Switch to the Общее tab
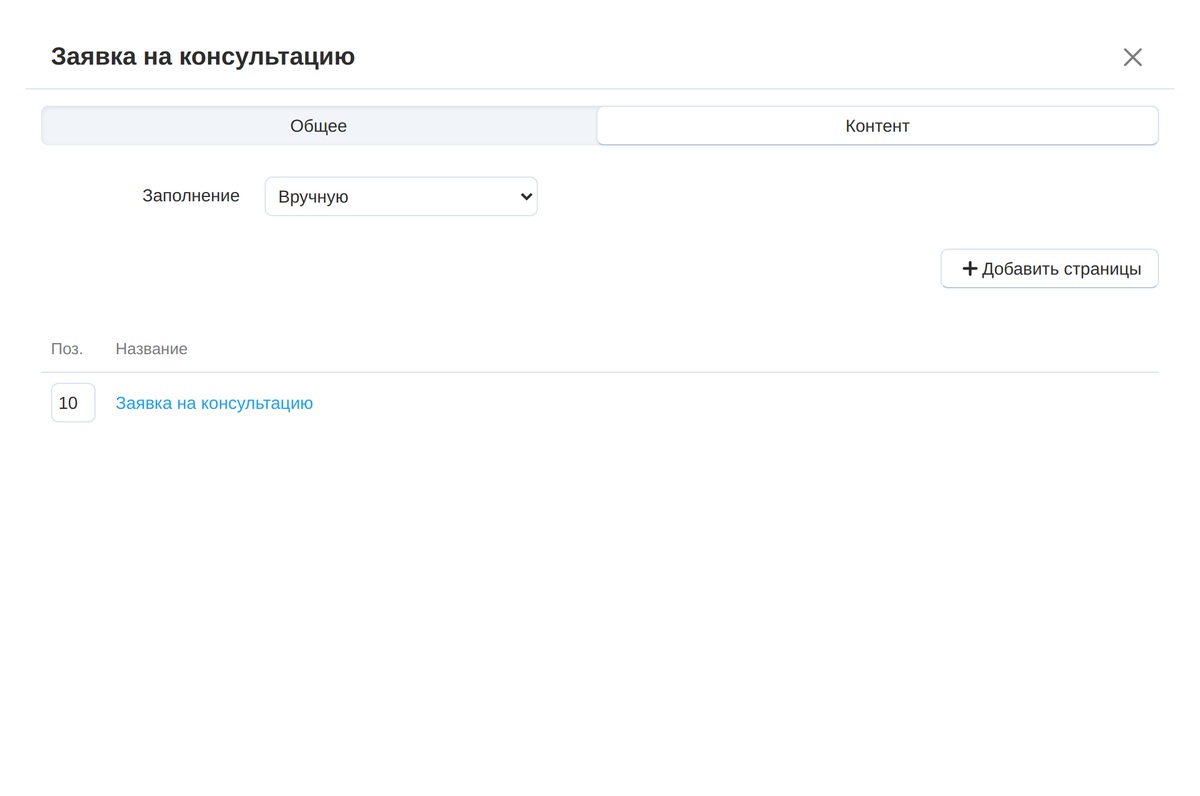The image size is (1200, 796). [319, 126]
